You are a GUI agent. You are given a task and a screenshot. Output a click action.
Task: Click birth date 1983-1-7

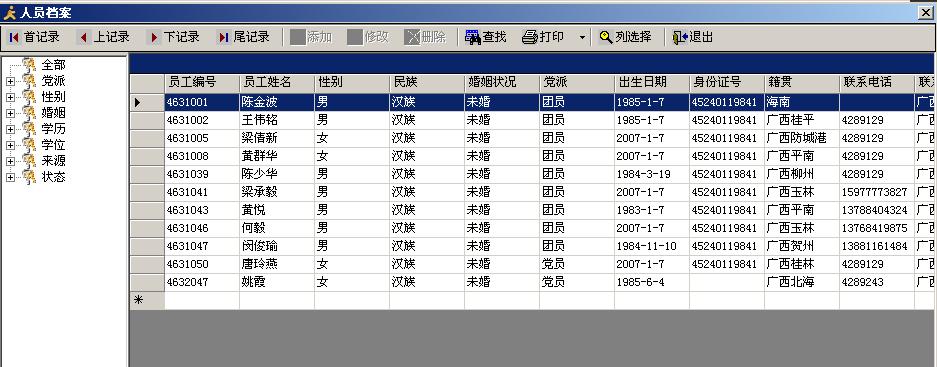652,210
